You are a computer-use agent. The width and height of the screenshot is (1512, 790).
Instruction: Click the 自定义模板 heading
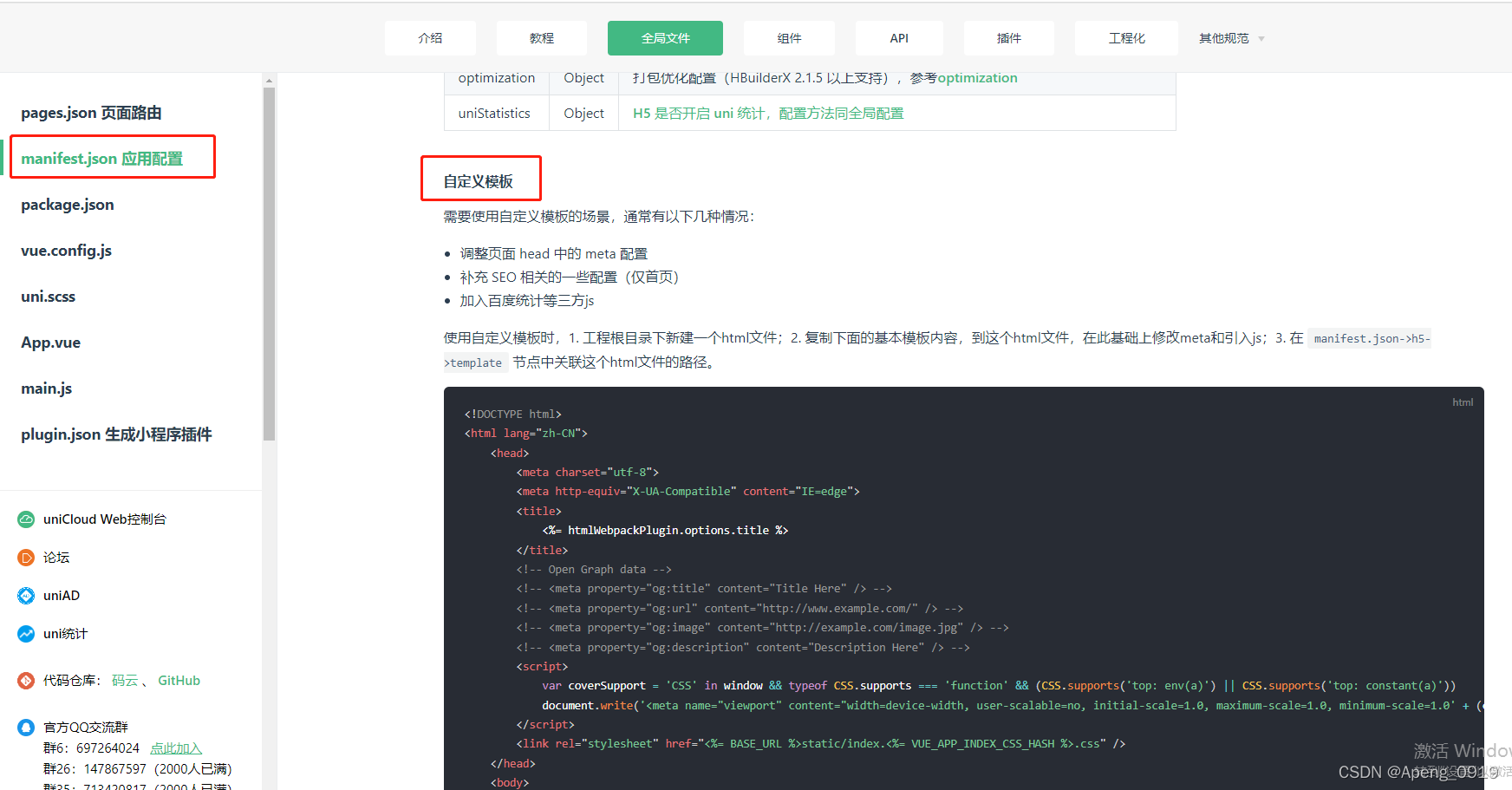click(479, 181)
